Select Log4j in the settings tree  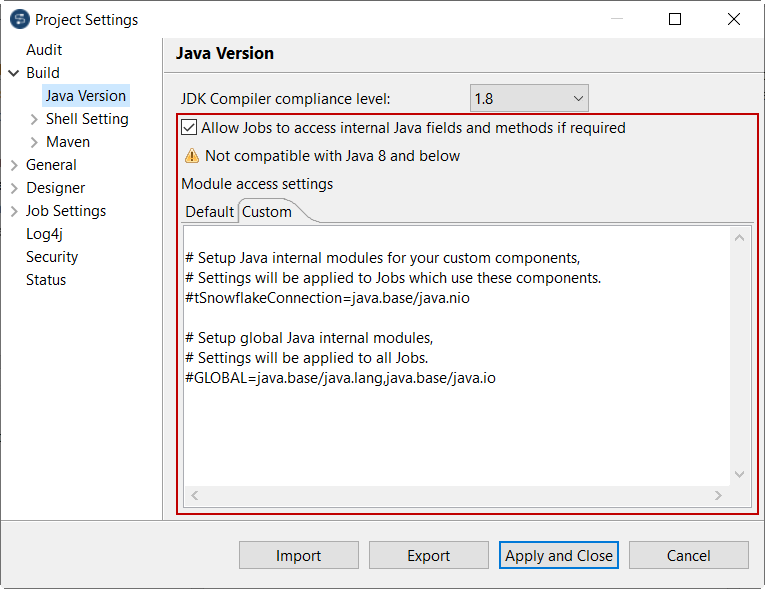pos(44,234)
